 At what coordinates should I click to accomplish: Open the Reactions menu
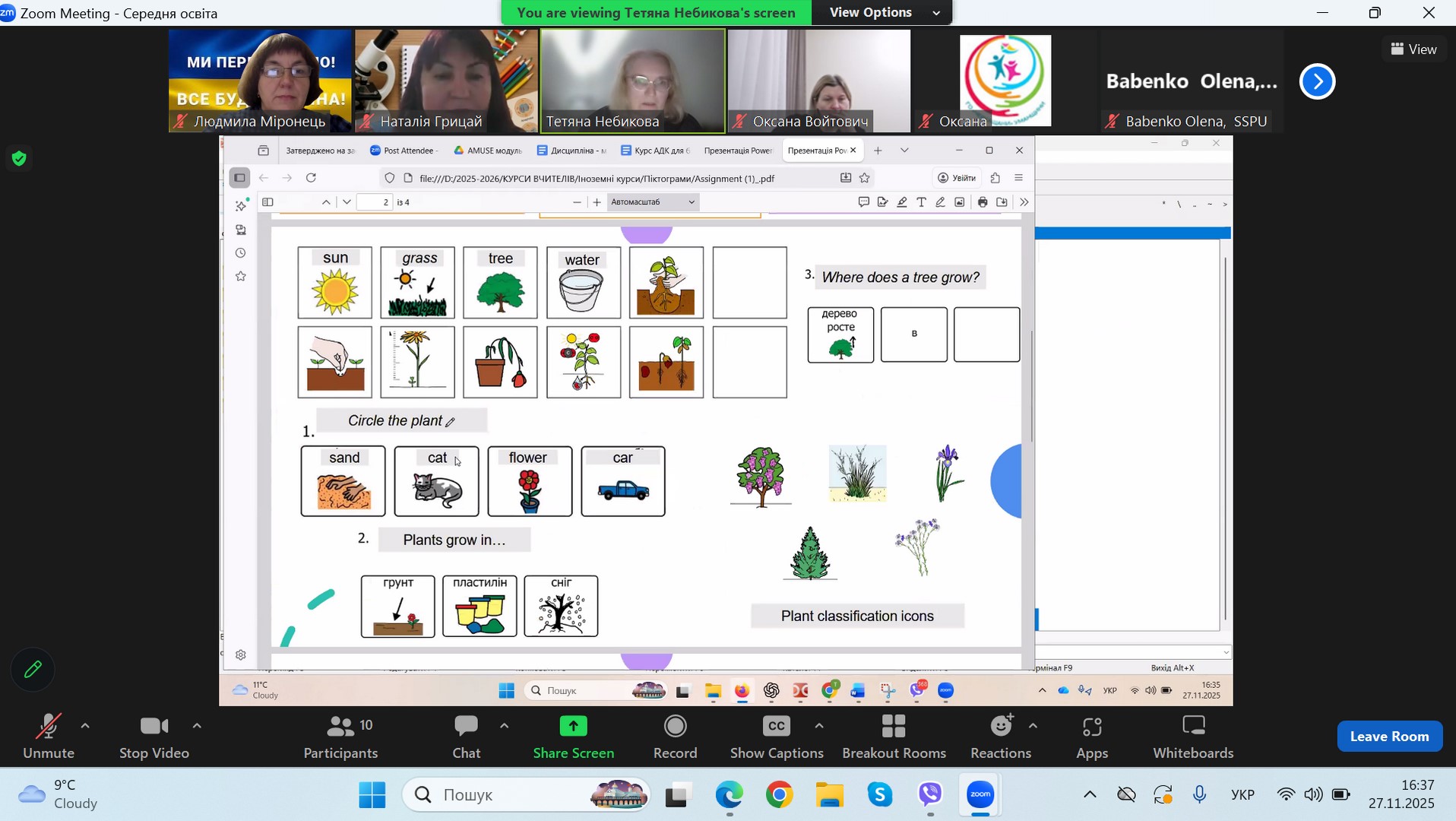click(x=1001, y=737)
